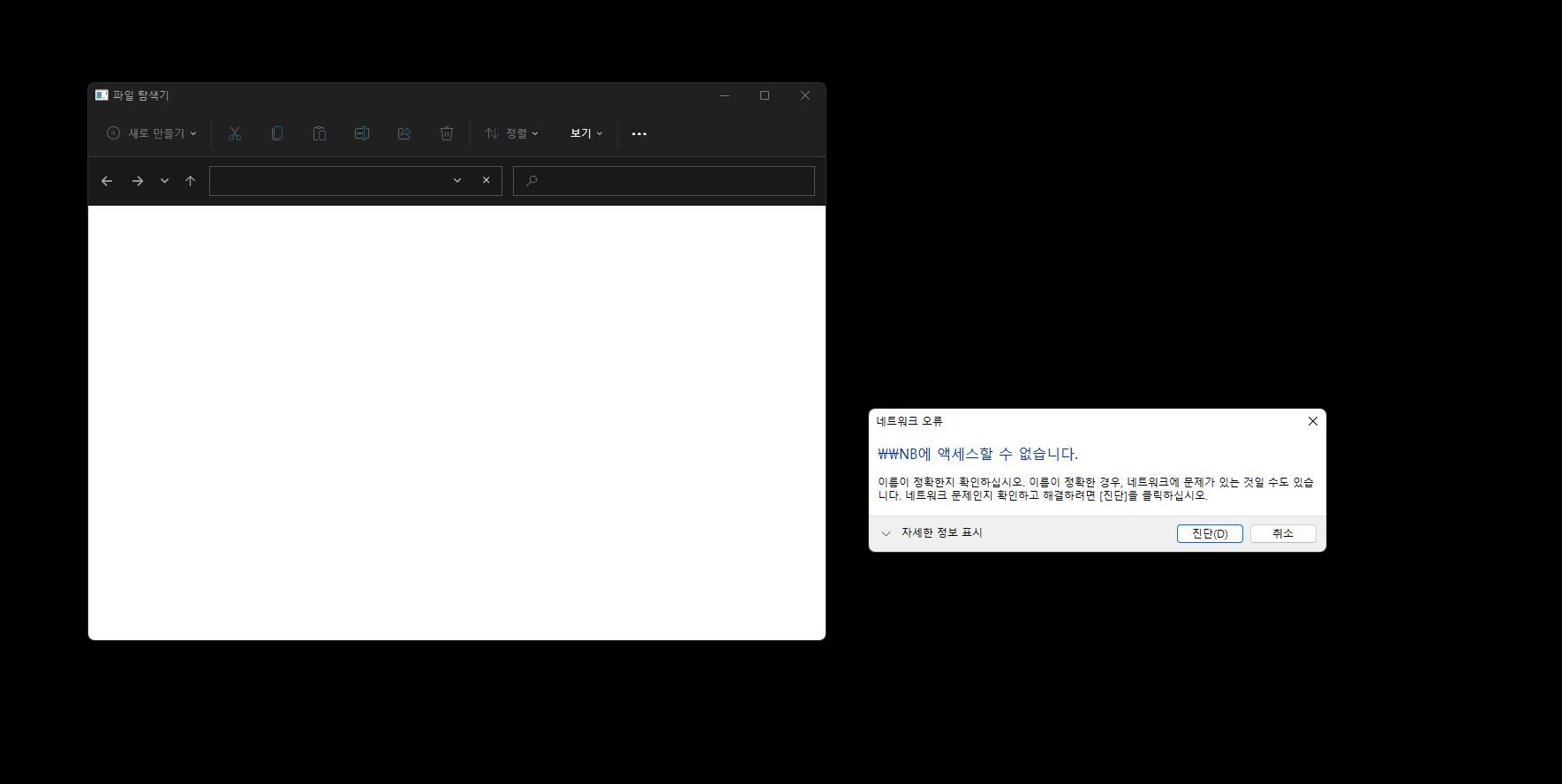Go forward with the right arrow

pos(138,181)
